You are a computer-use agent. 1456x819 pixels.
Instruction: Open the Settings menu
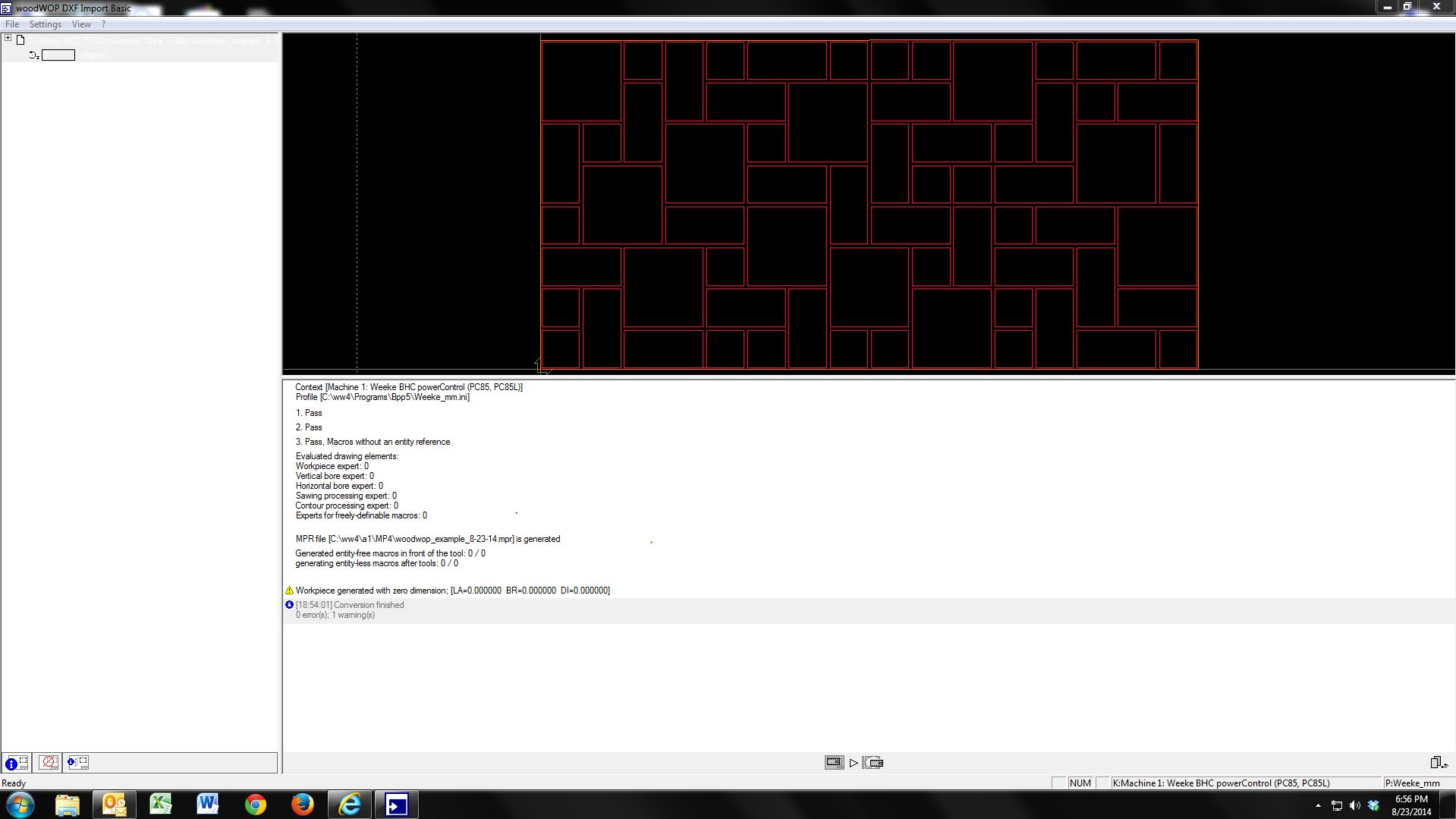tap(45, 24)
